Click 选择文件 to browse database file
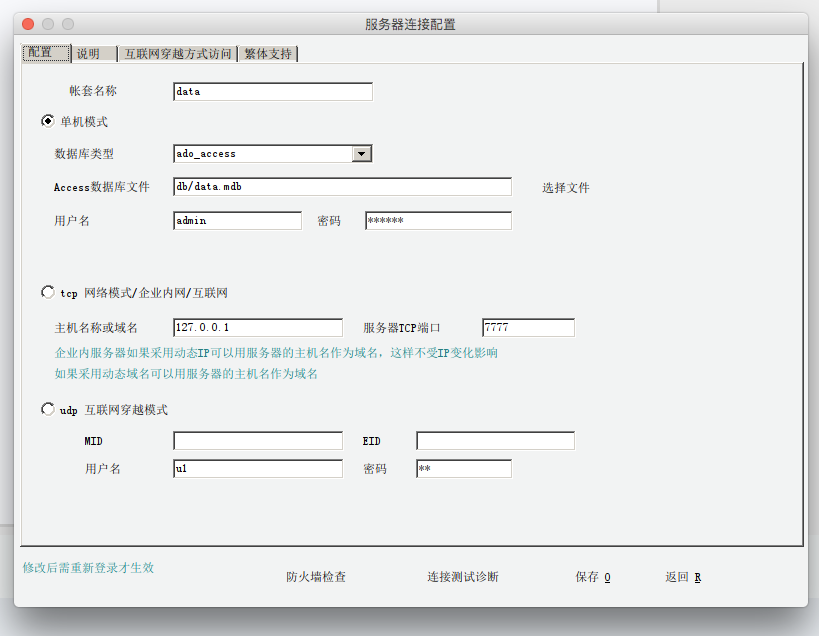 565,187
